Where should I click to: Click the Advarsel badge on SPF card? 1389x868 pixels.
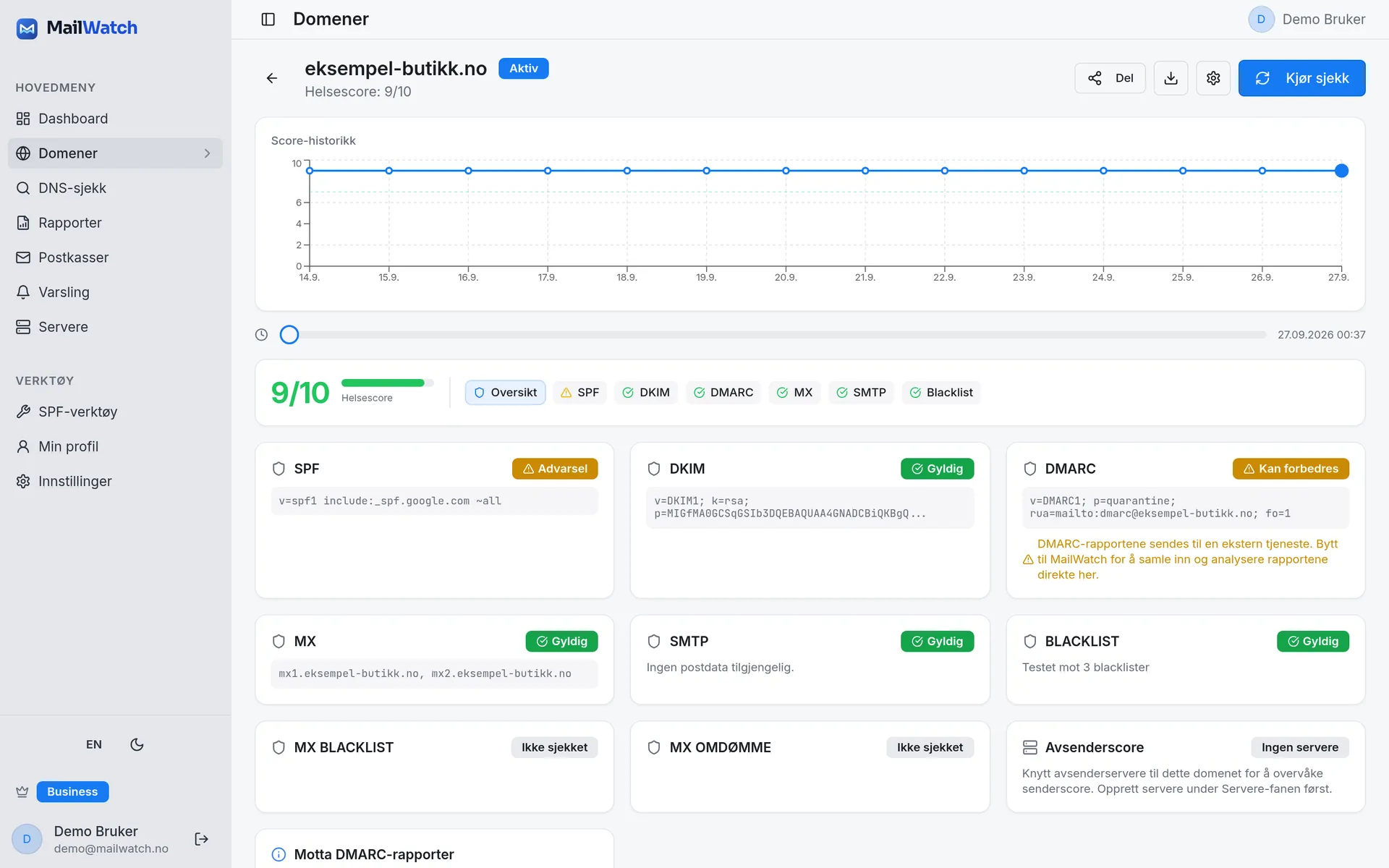tap(555, 469)
